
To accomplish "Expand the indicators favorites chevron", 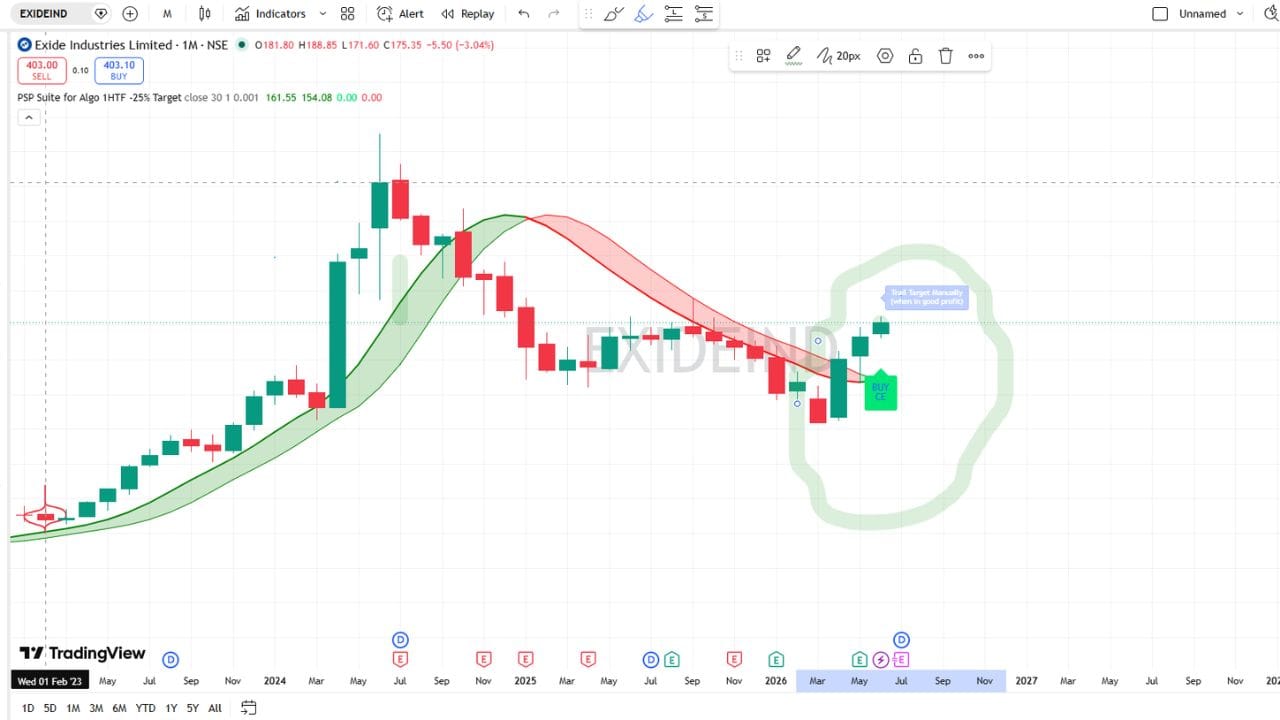I will coord(322,14).
